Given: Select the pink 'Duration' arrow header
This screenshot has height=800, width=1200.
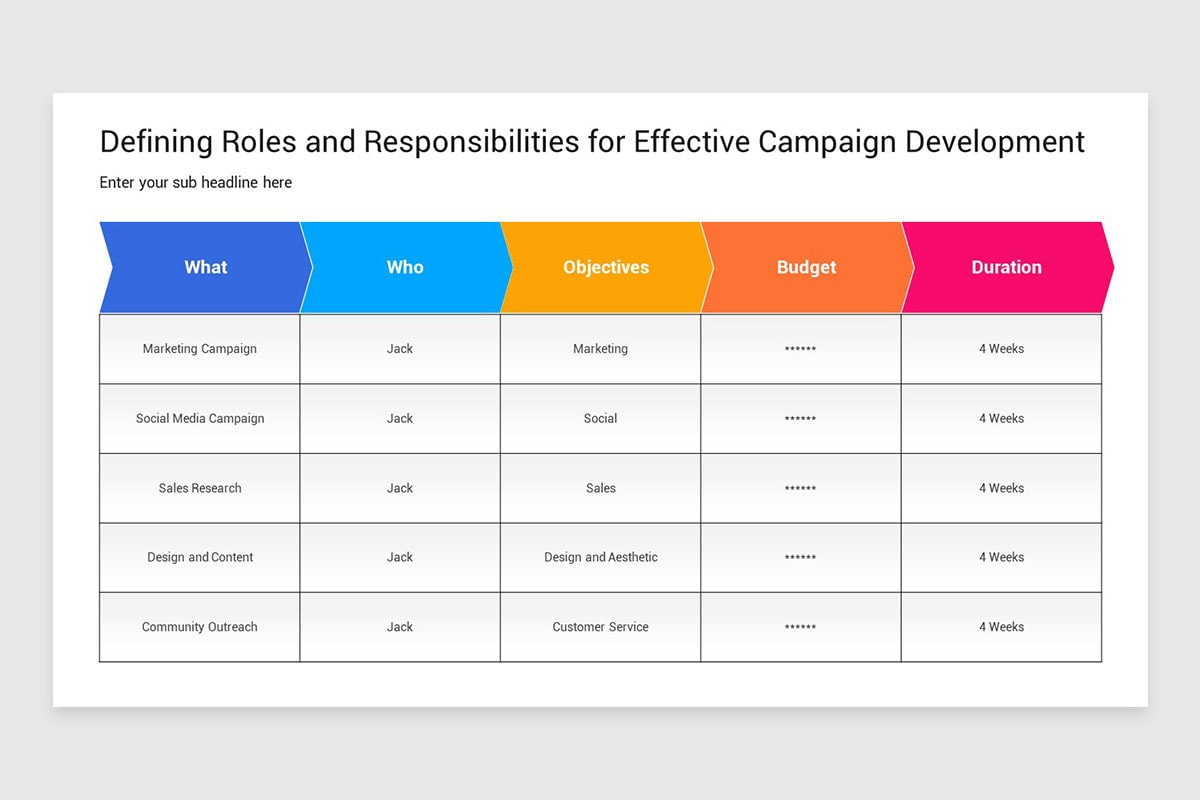Looking at the screenshot, I should click(1006, 267).
